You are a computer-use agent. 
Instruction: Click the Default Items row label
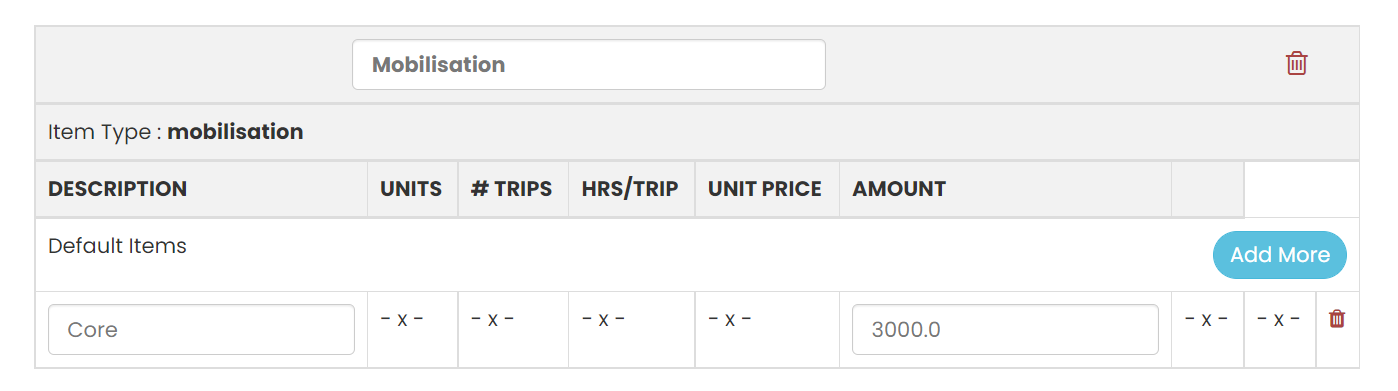coord(117,246)
